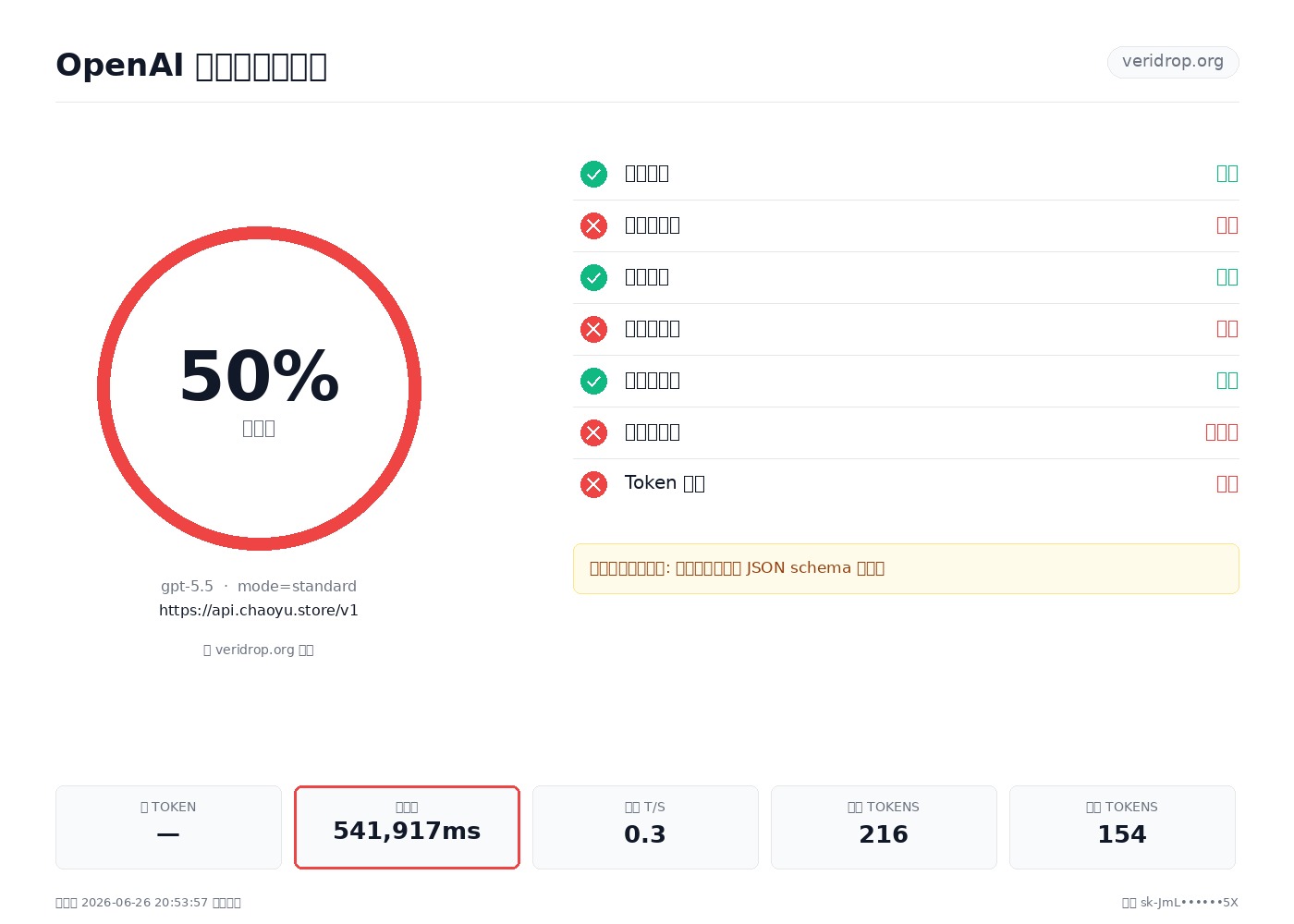Open the veridrop.org badge in header
Screen dimensions: 1294x924
pos(1173,62)
